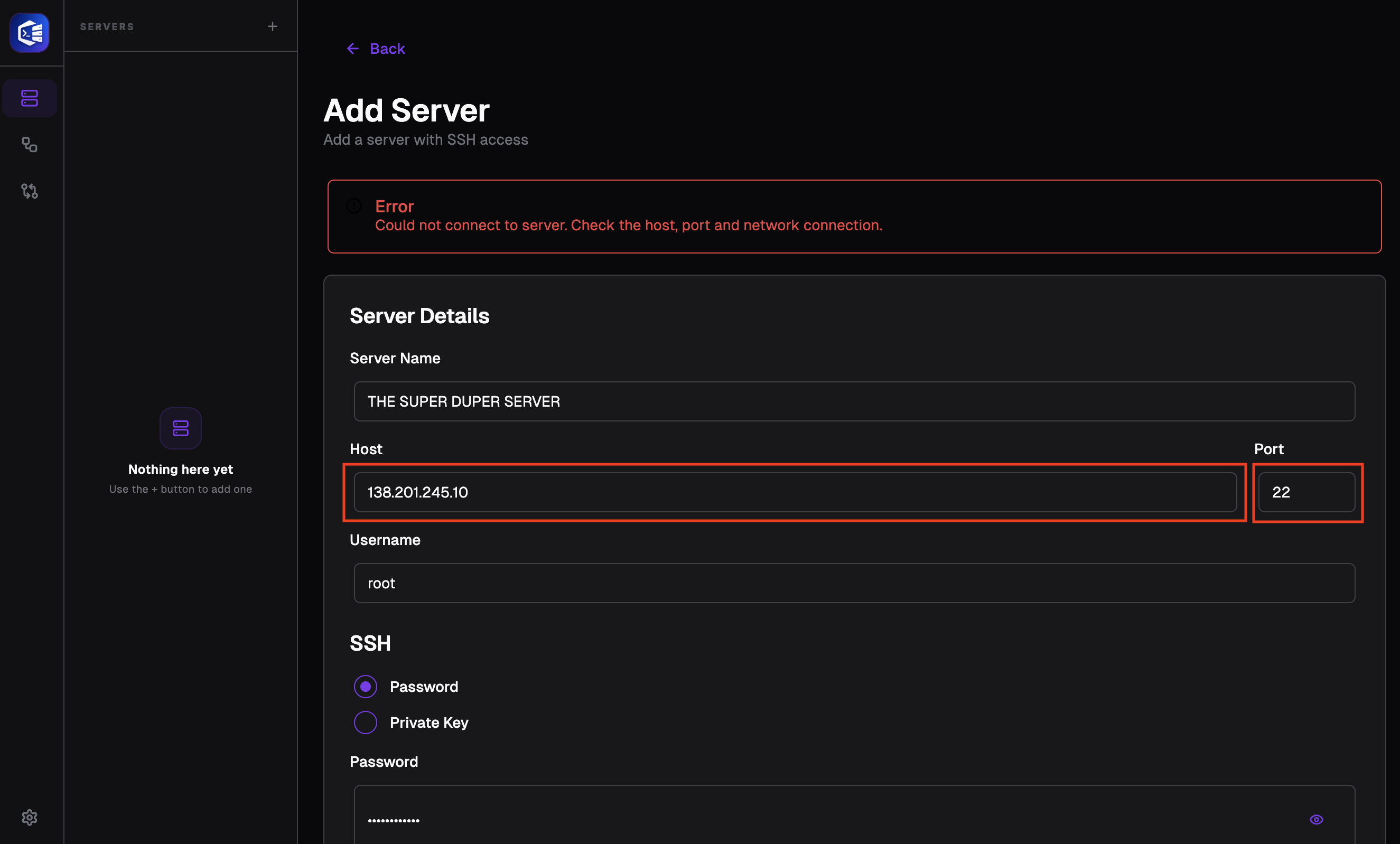Click the 'Add Server' heading
The height and width of the screenshot is (844, 1400).
point(406,110)
